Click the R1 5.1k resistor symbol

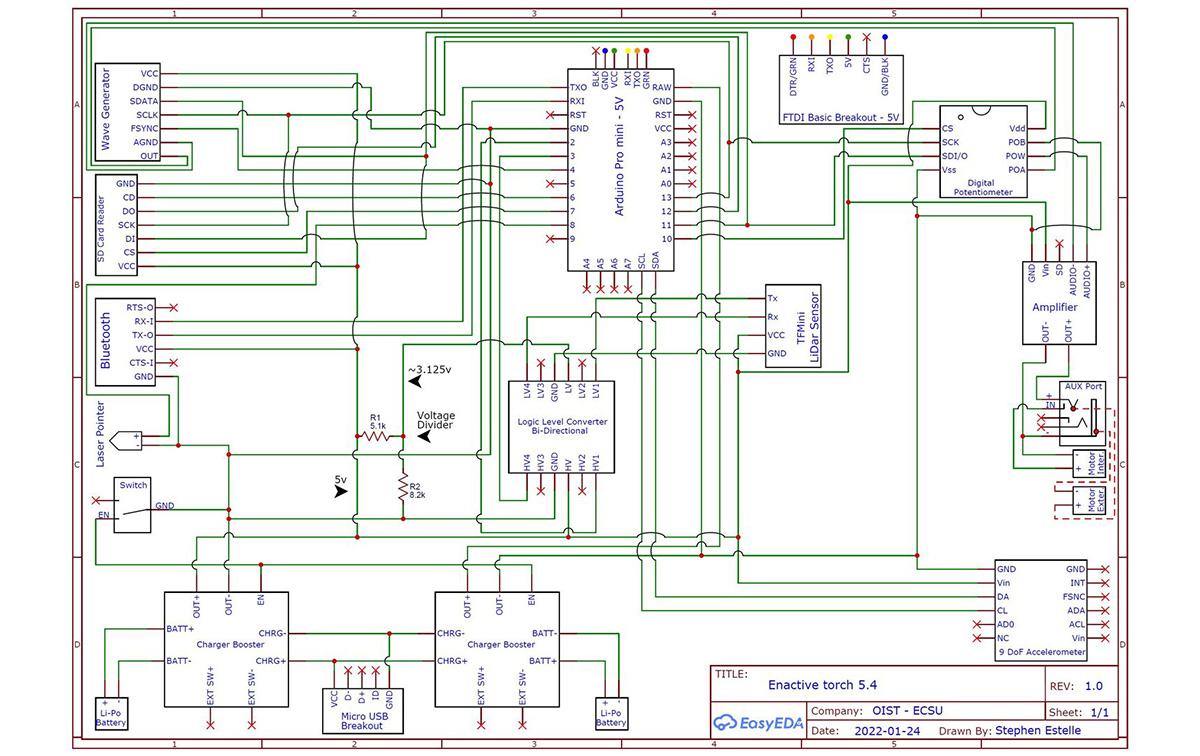click(379, 437)
